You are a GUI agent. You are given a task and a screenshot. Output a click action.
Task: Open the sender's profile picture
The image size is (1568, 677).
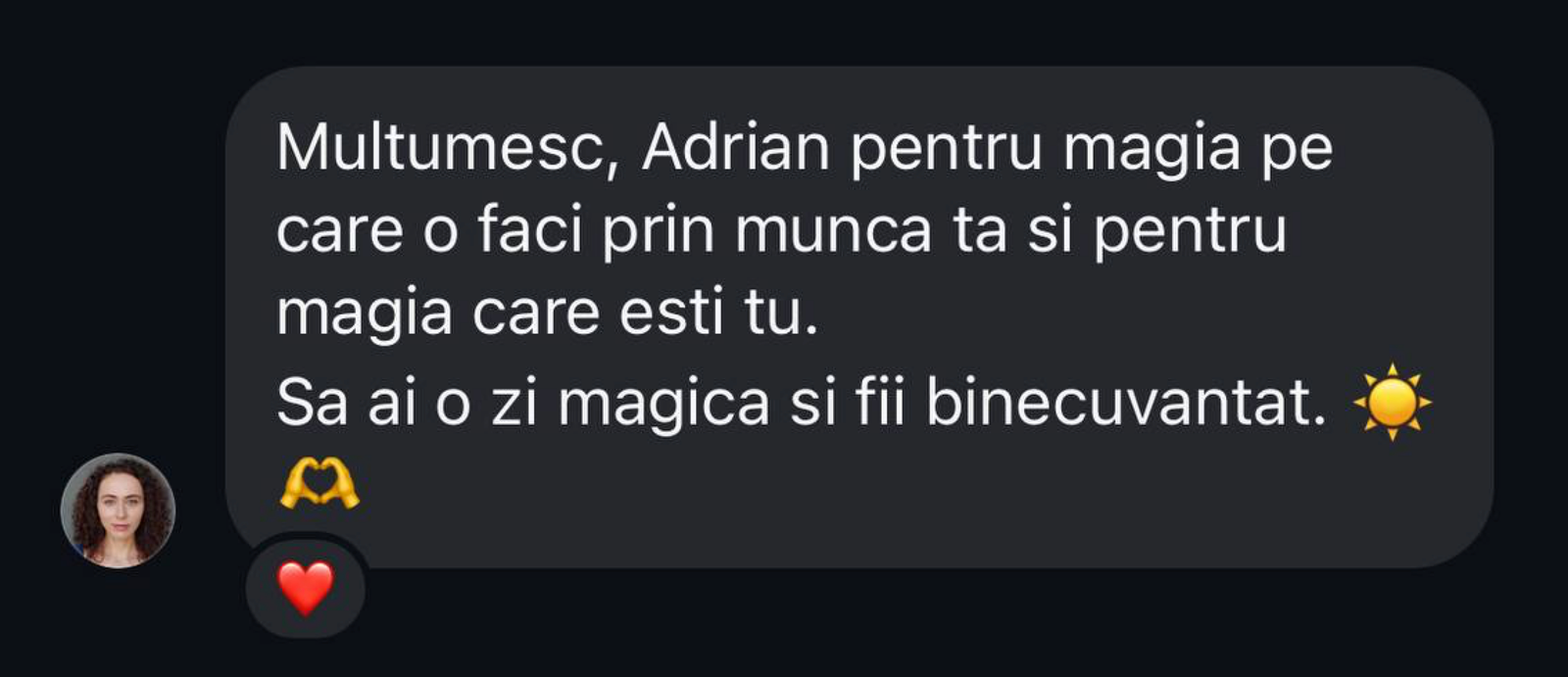coord(118,510)
